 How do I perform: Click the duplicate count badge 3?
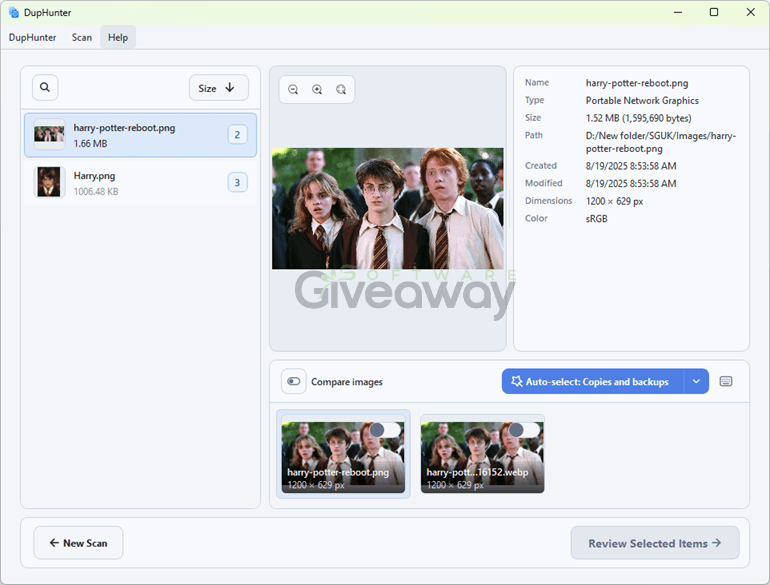(x=237, y=183)
